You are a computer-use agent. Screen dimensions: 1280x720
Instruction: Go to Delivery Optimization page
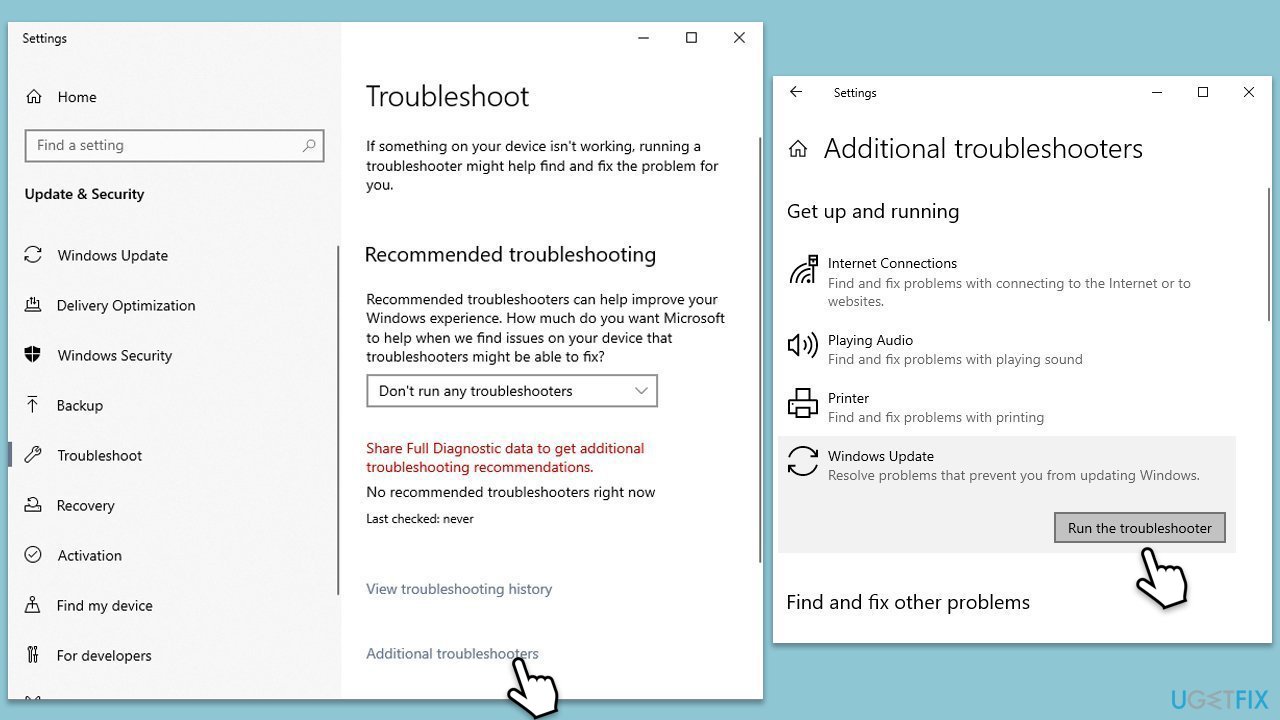[x=126, y=305]
